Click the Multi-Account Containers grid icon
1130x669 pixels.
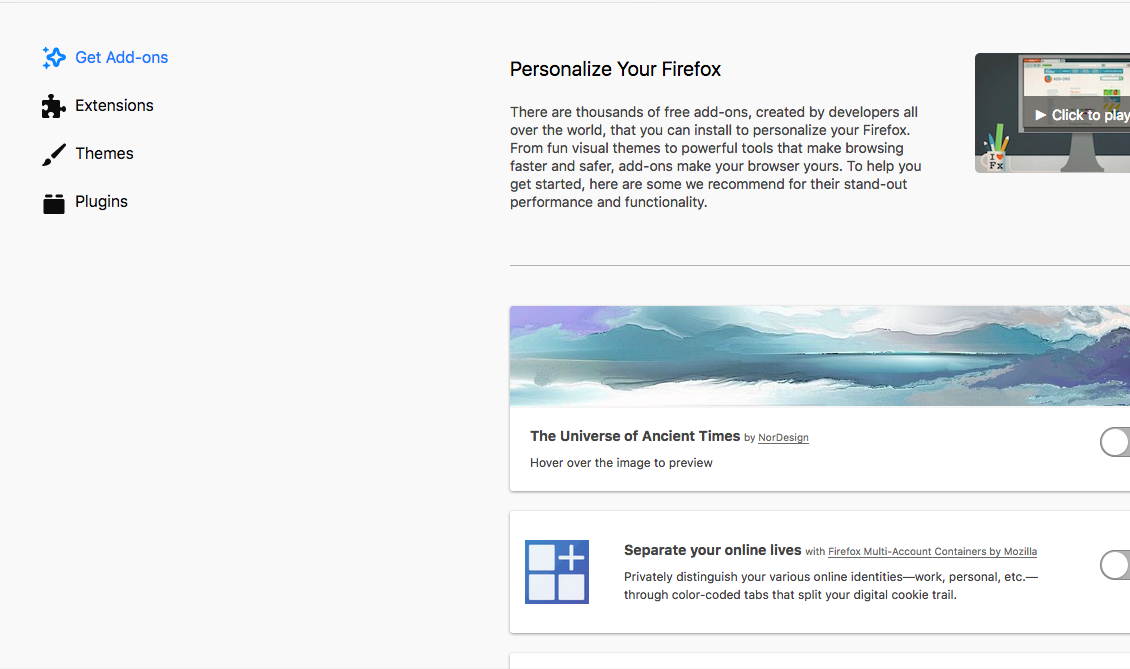point(557,572)
